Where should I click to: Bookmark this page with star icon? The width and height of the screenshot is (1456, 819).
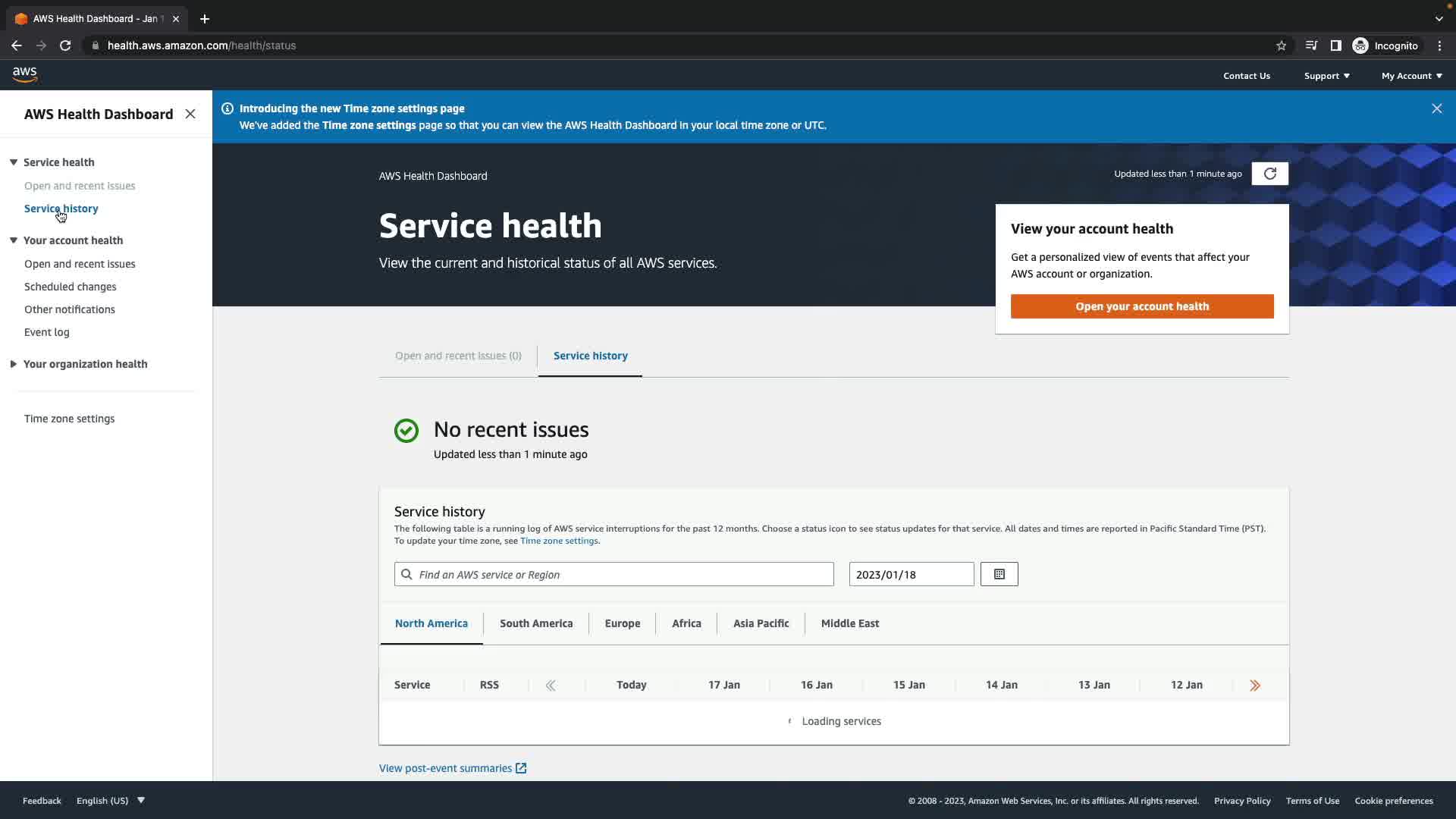point(1281,45)
